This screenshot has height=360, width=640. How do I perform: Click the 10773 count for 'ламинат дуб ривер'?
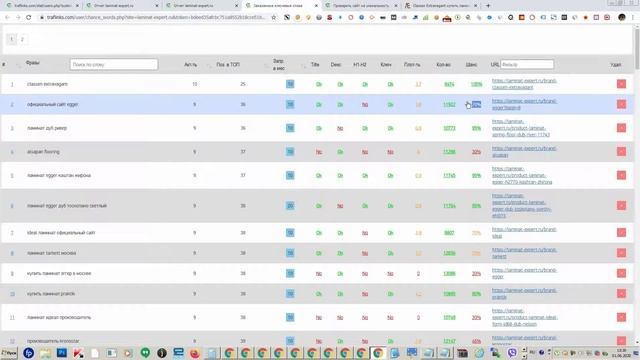click(449, 129)
